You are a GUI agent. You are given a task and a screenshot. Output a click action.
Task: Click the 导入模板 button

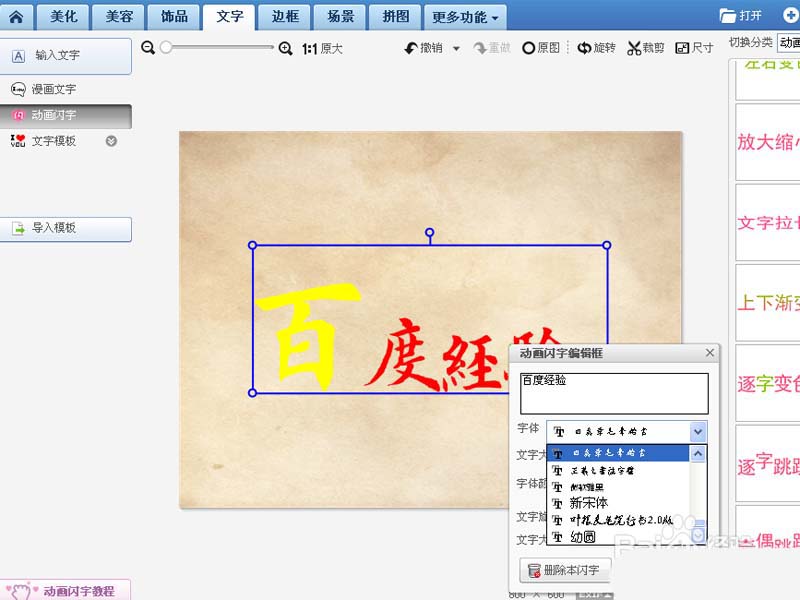(x=65, y=229)
